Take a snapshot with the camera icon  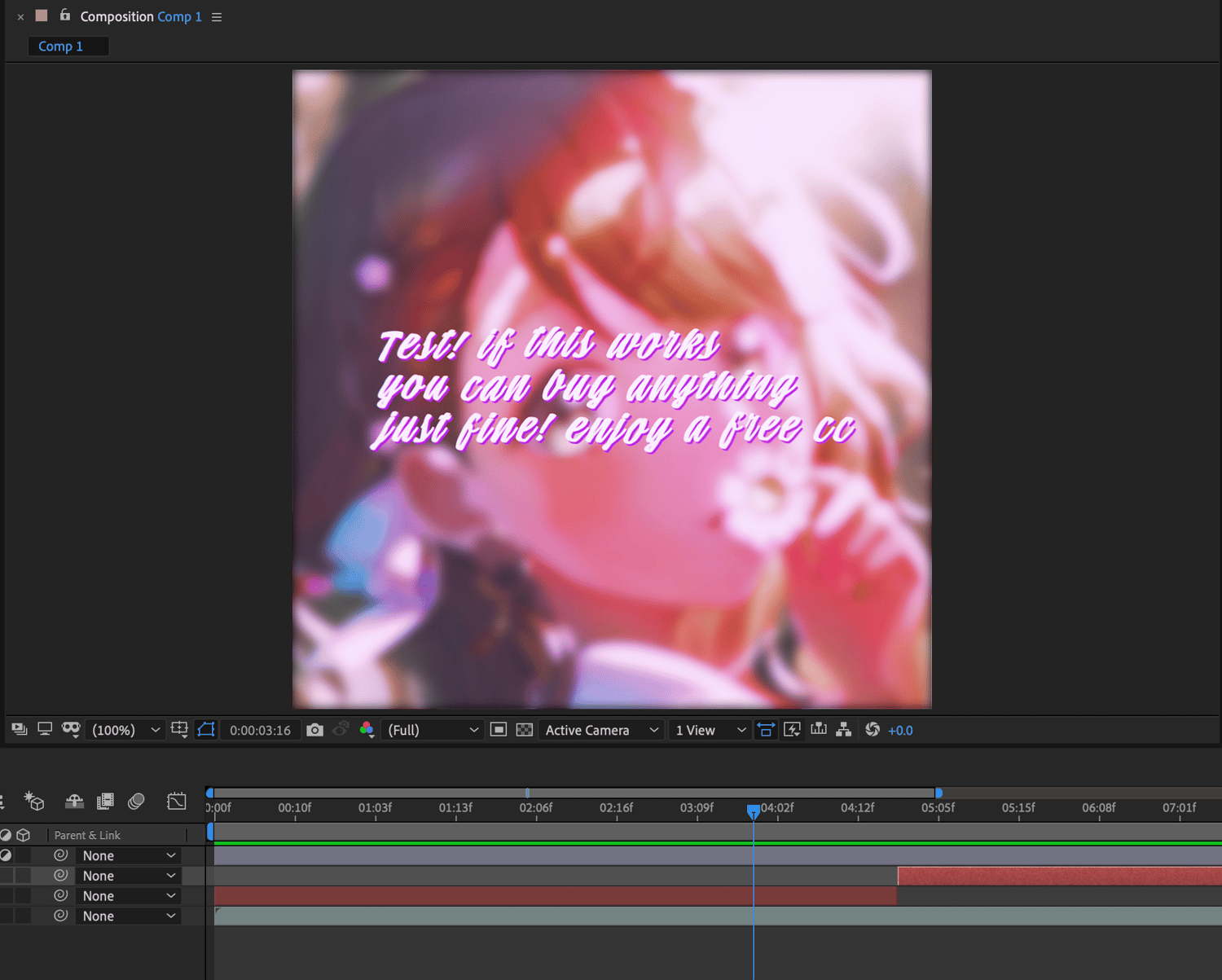[315, 730]
